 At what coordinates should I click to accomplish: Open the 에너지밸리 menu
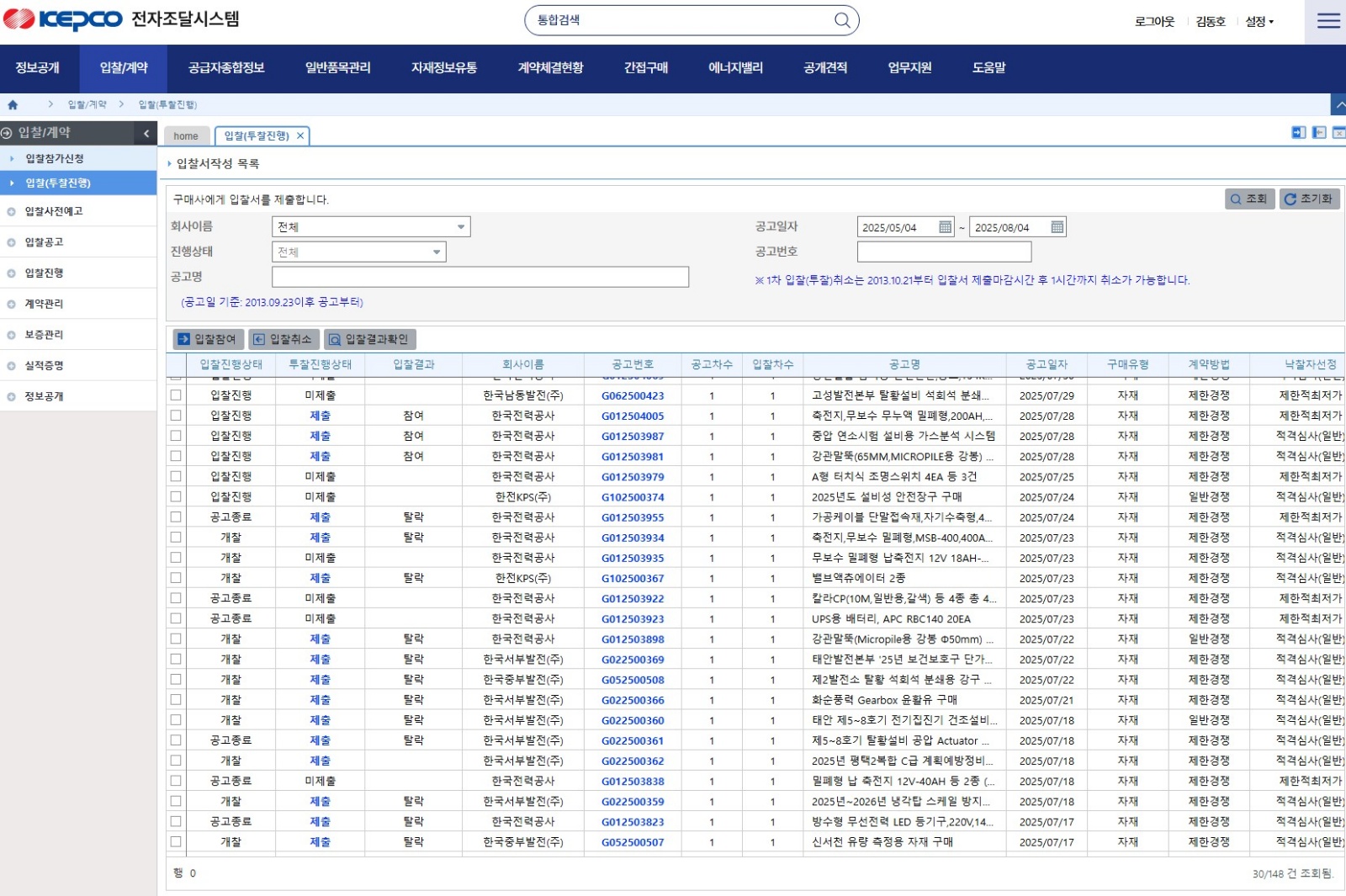coord(735,68)
